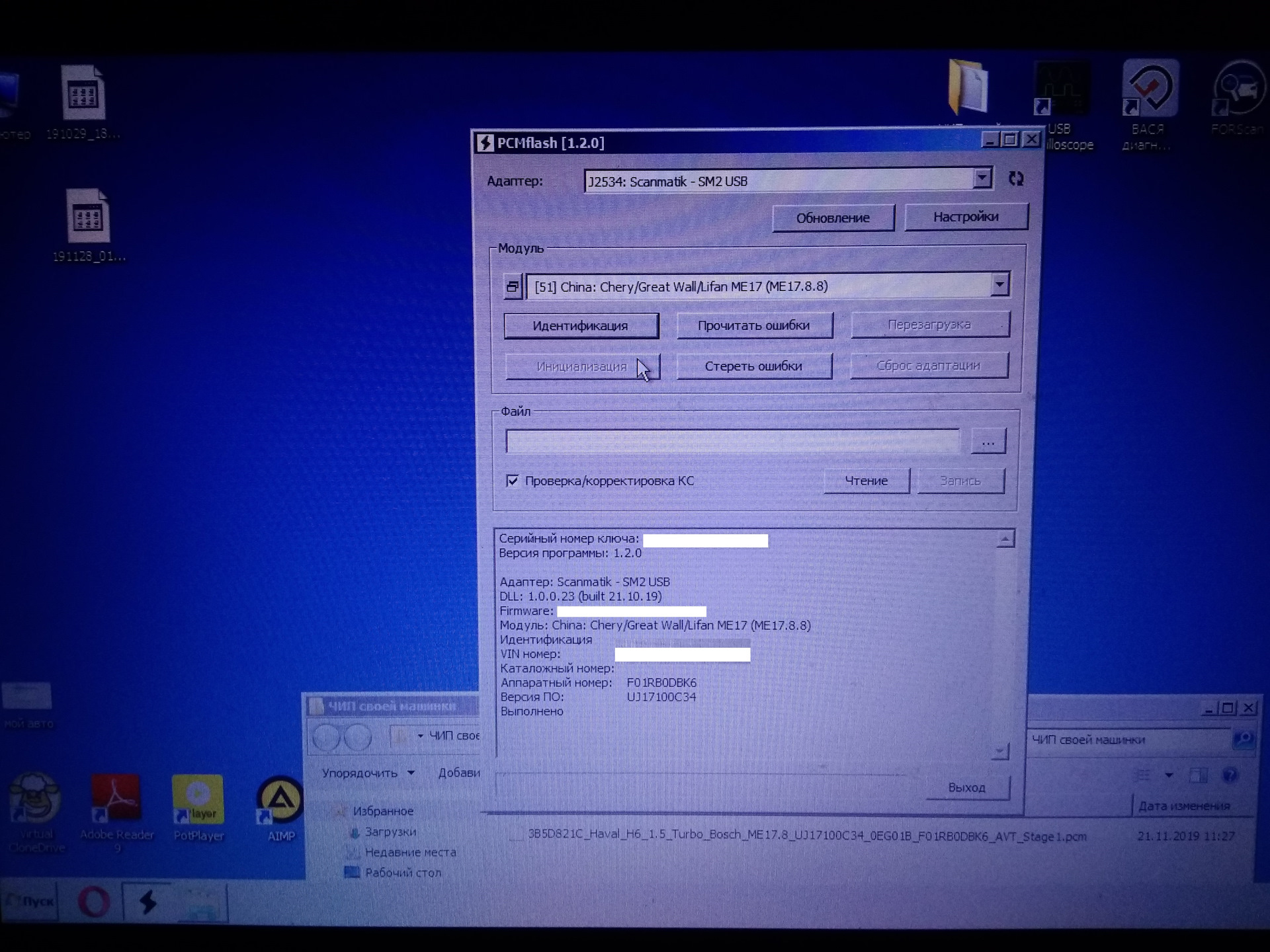This screenshot has width=1270, height=952.
Task: Open Упорядочить dropdown in Explorer
Action: click(368, 773)
